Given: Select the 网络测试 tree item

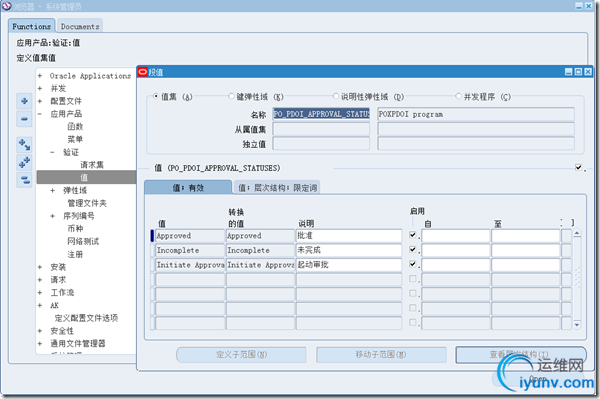Looking at the screenshot, I should pos(83,241).
